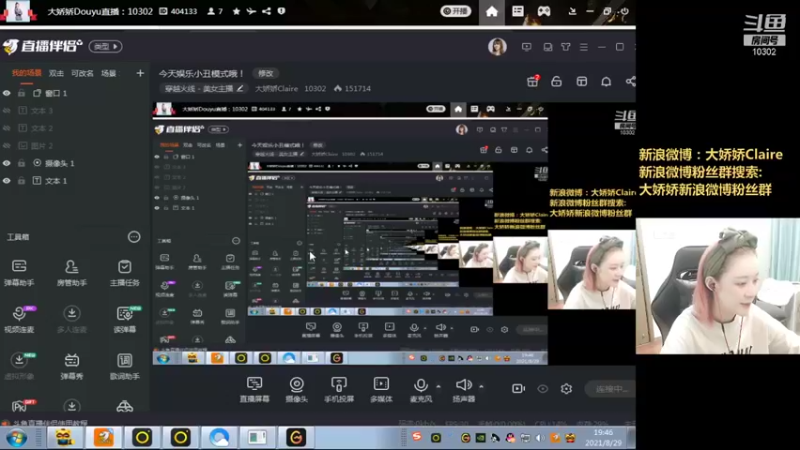Open the 弹幕秀 tool

click(x=71, y=366)
